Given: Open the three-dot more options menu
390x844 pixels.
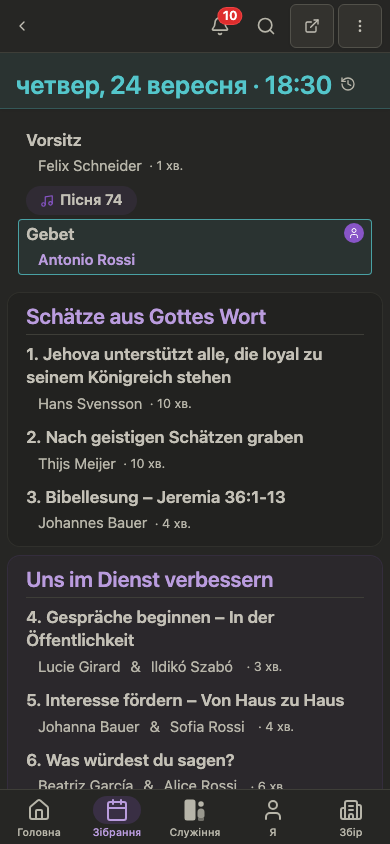Looking at the screenshot, I should click(x=360, y=26).
